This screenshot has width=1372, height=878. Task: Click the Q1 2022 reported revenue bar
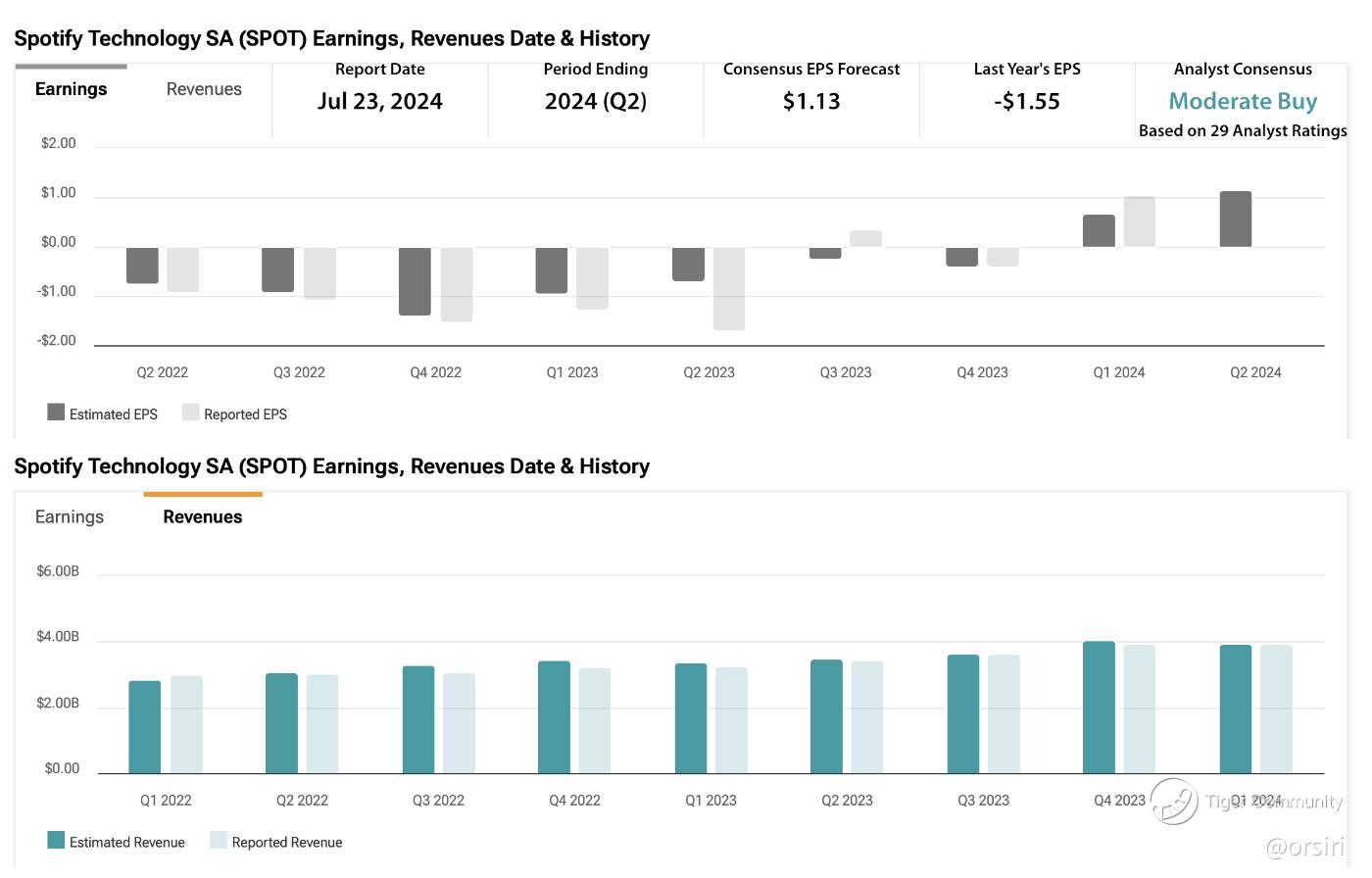[186, 725]
